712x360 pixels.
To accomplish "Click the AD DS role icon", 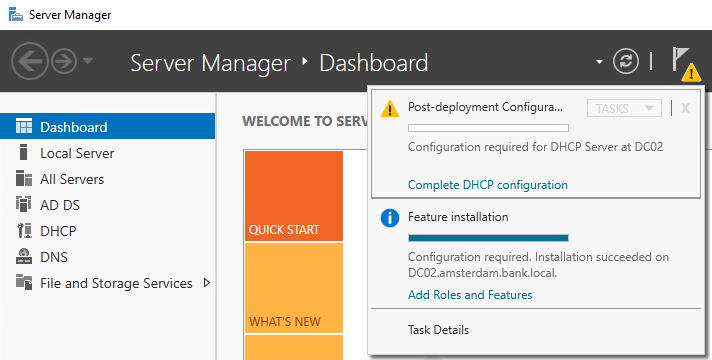I will (x=24, y=205).
